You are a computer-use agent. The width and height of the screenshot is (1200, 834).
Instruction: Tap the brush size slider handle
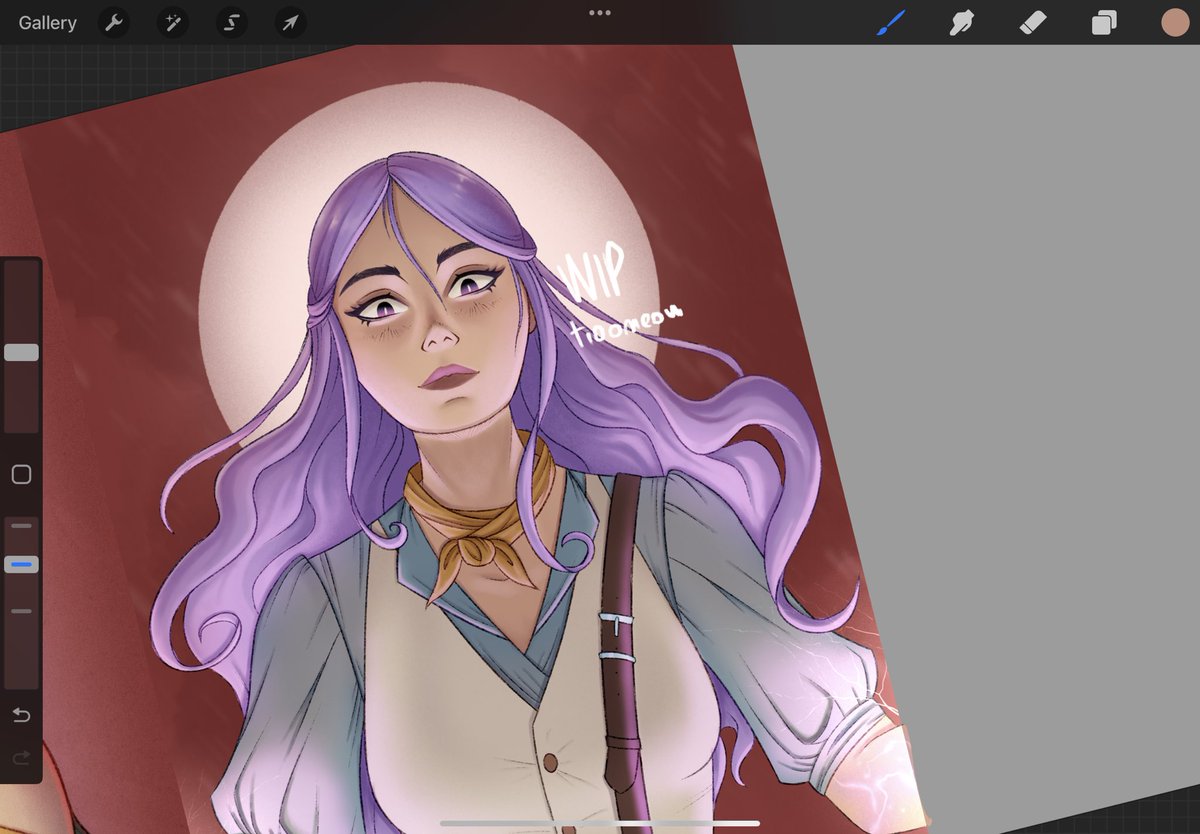click(x=21, y=352)
